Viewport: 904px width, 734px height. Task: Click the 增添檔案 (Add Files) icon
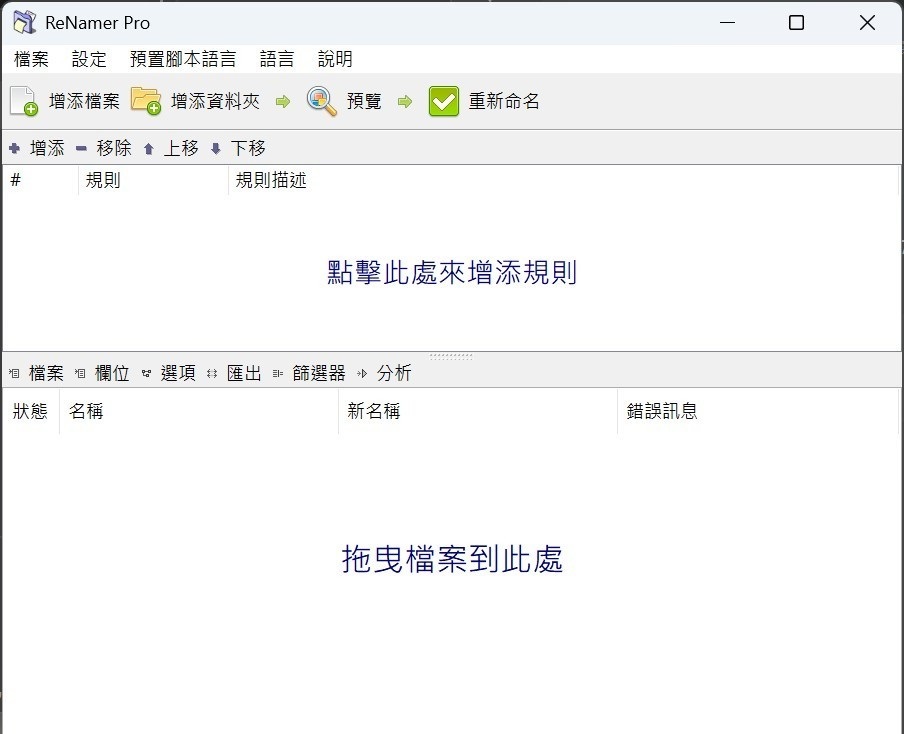point(24,101)
